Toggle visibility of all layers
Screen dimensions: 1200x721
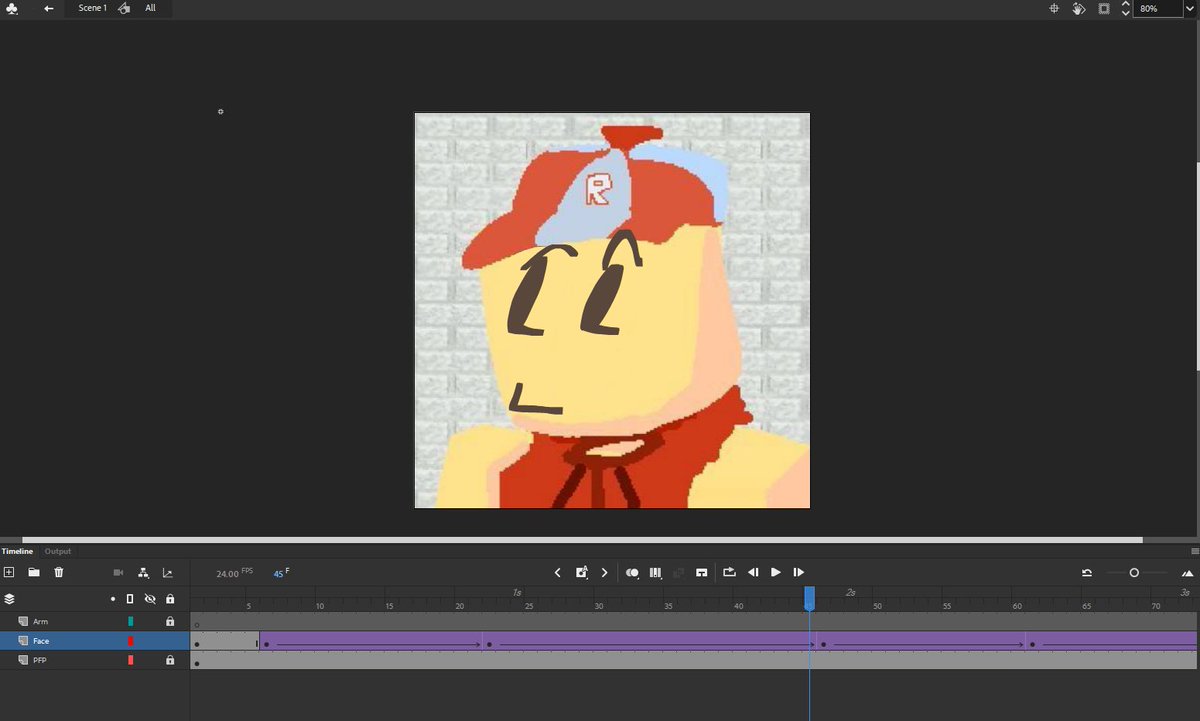point(149,599)
